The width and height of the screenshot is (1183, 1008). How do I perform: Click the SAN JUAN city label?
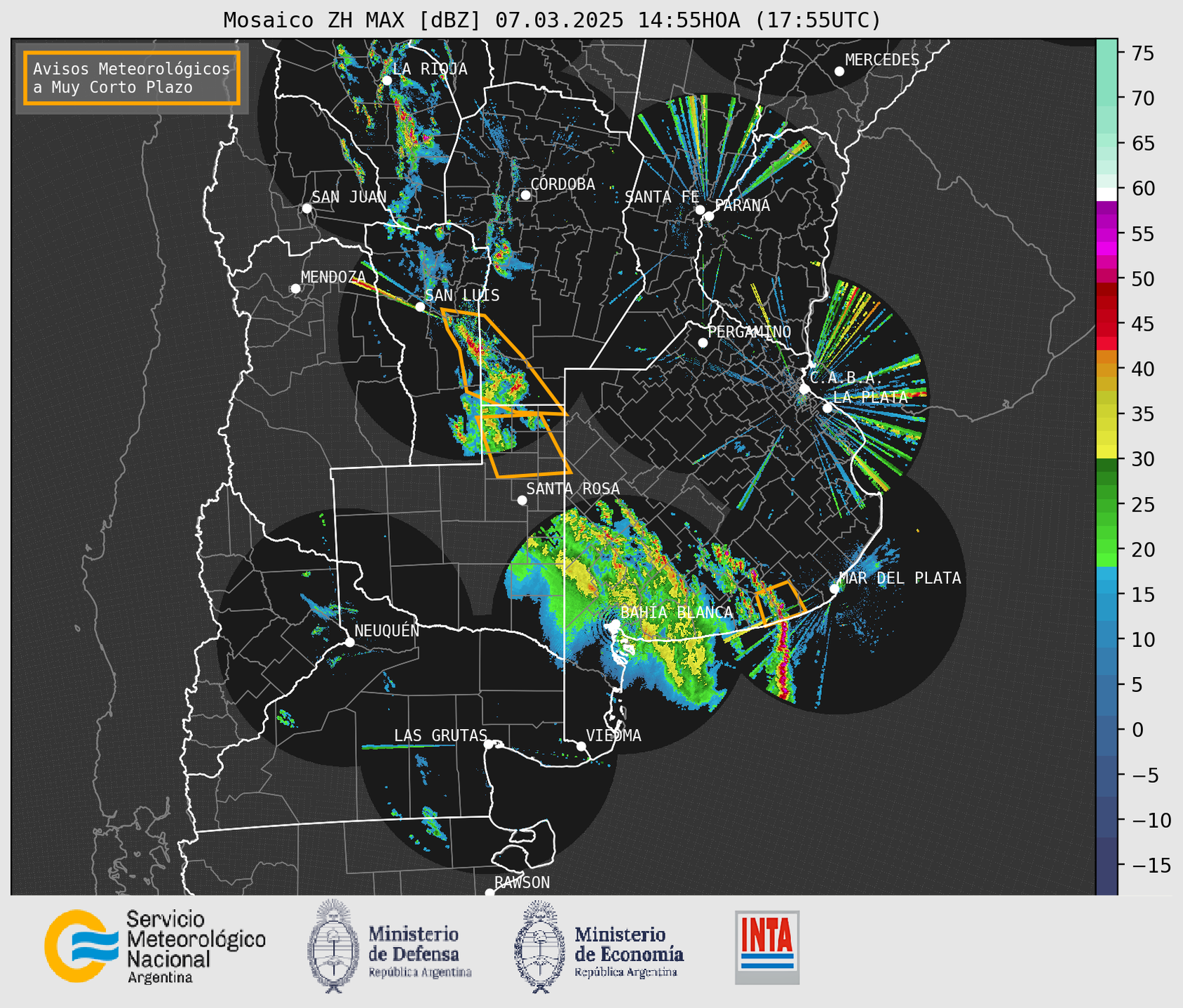[349, 197]
